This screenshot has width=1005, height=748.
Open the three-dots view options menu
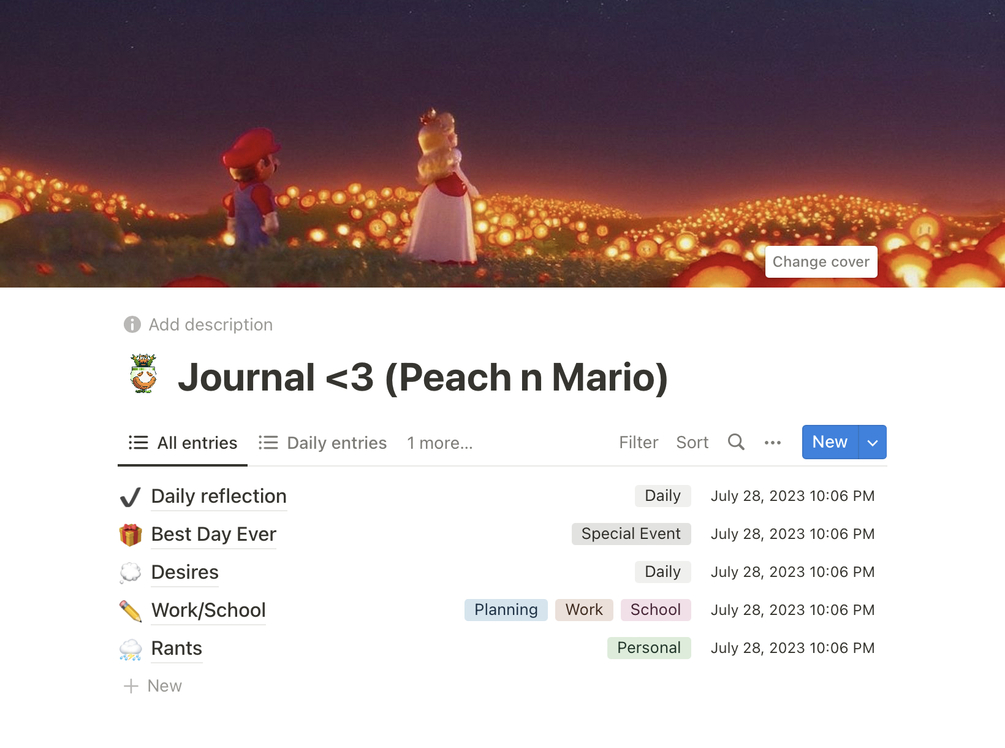point(772,442)
